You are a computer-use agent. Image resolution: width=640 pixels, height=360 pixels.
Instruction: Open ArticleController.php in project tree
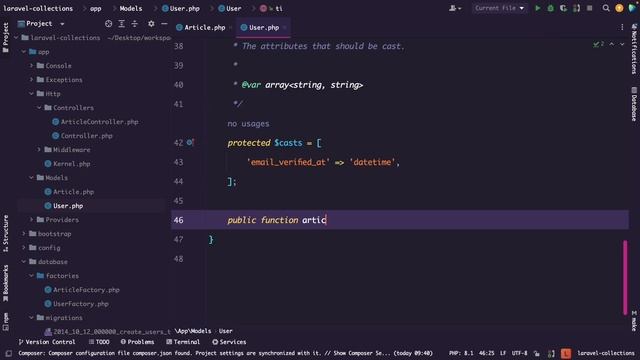point(96,122)
